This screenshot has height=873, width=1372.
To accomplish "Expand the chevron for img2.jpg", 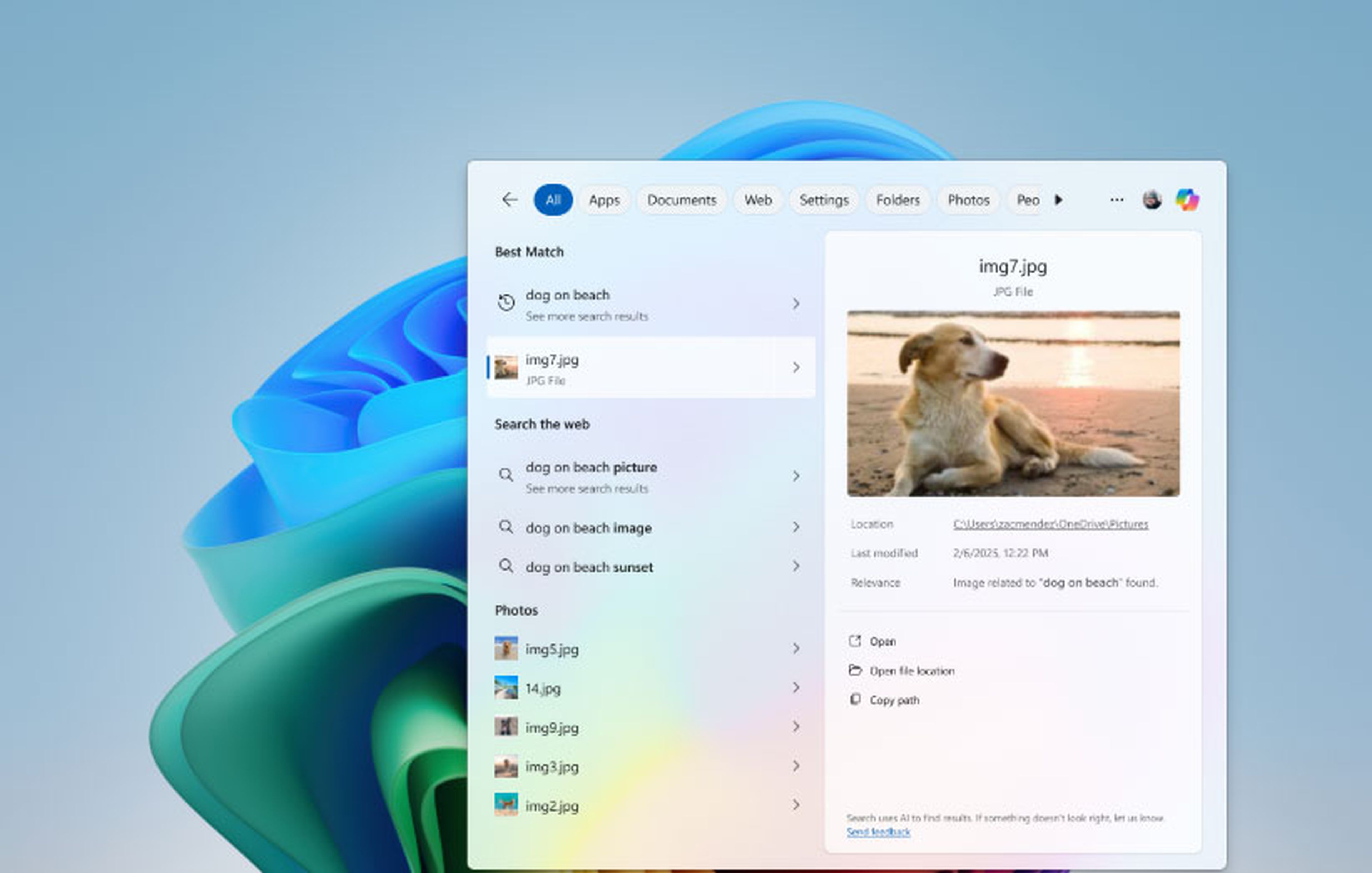I will pyautogui.click(x=796, y=805).
